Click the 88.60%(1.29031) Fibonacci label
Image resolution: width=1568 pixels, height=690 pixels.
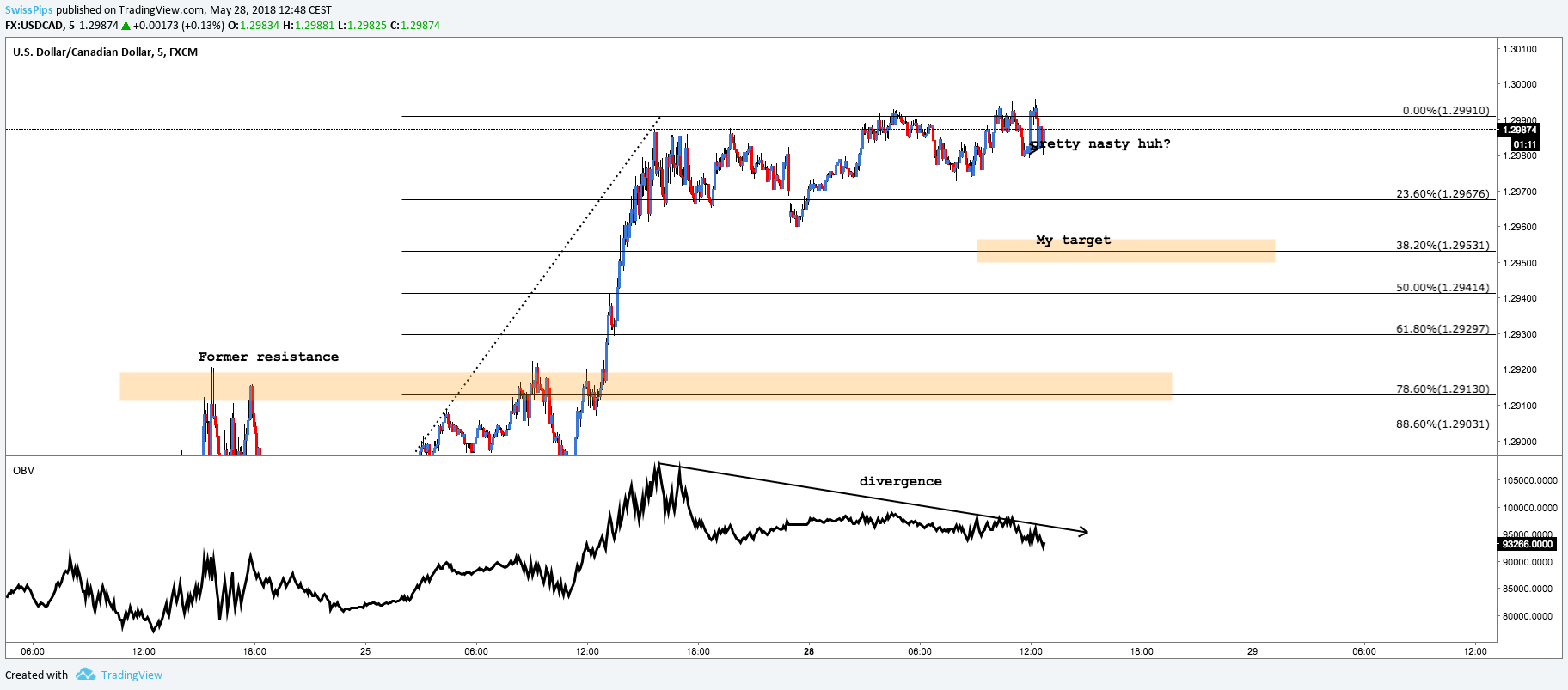tap(1442, 424)
